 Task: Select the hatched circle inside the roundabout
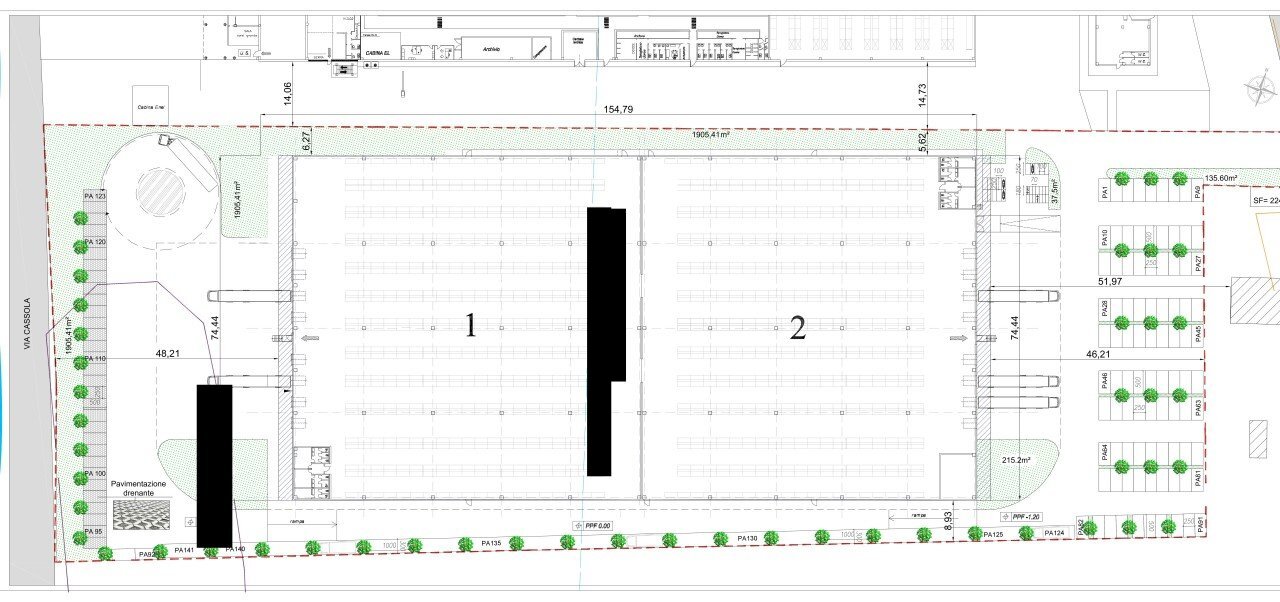click(160, 187)
